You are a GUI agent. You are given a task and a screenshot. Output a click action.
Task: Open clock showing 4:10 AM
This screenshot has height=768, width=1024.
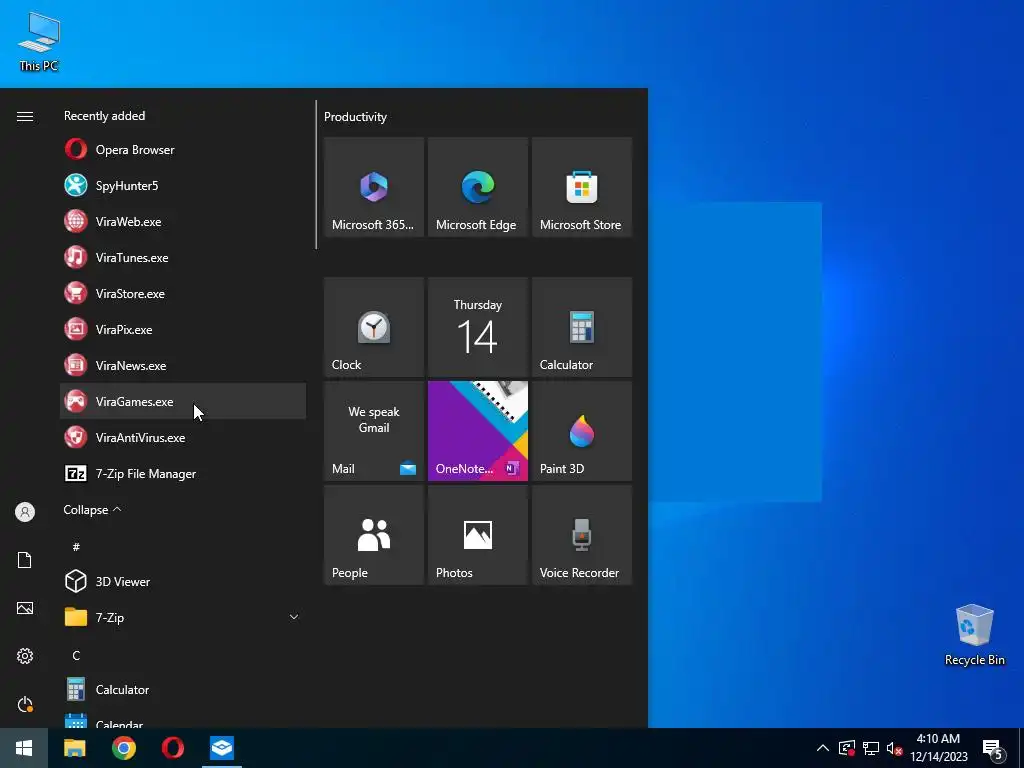click(938, 748)
